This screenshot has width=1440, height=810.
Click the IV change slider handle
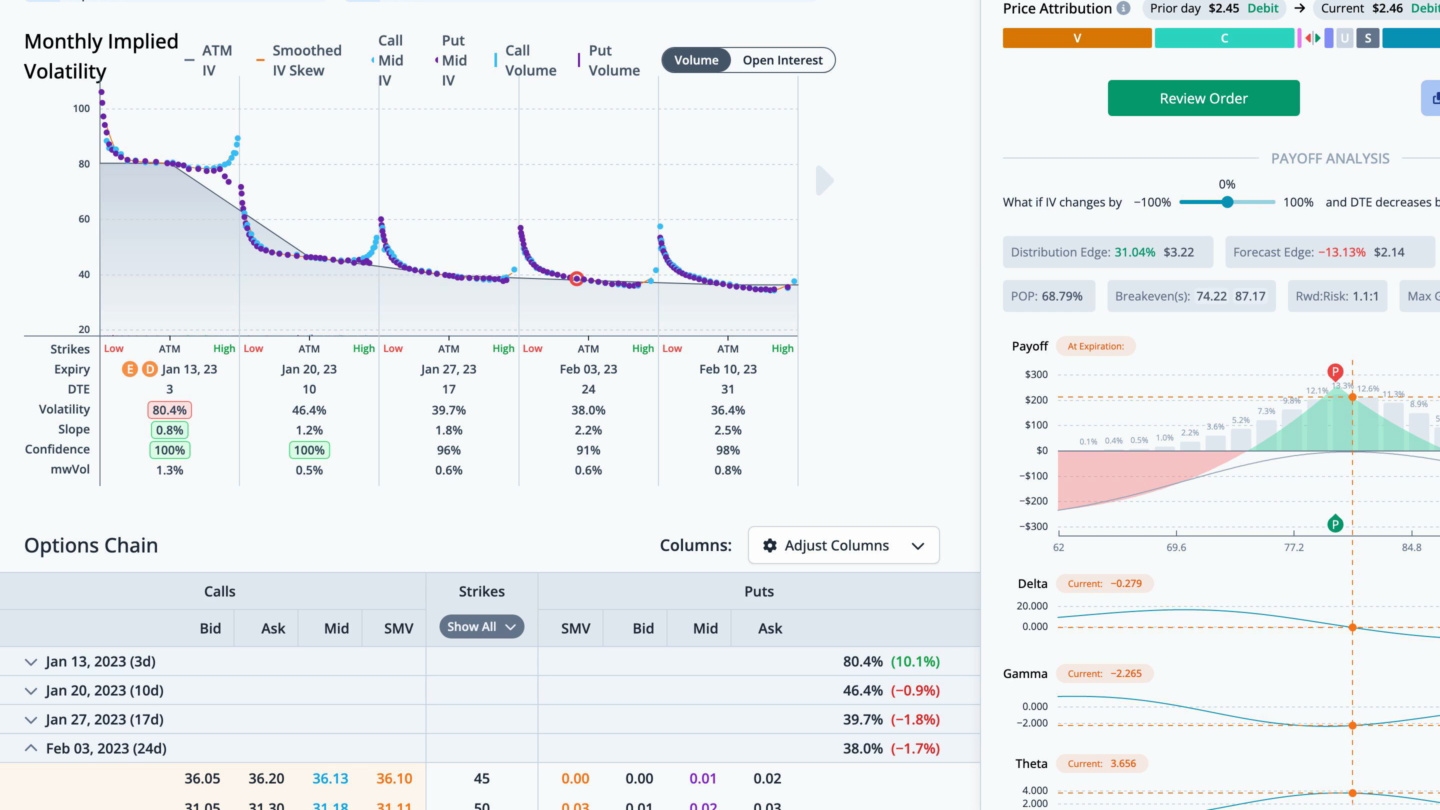(1227, 202)
